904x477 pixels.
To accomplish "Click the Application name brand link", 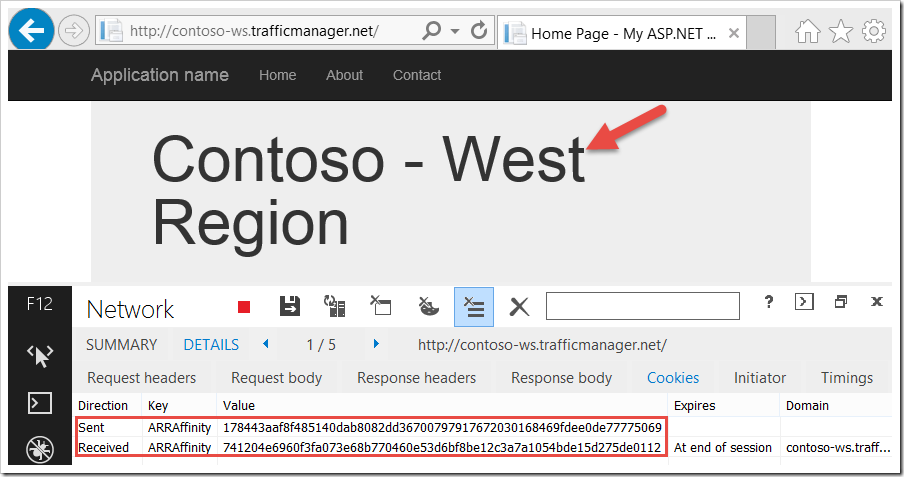I will (160, 75).
